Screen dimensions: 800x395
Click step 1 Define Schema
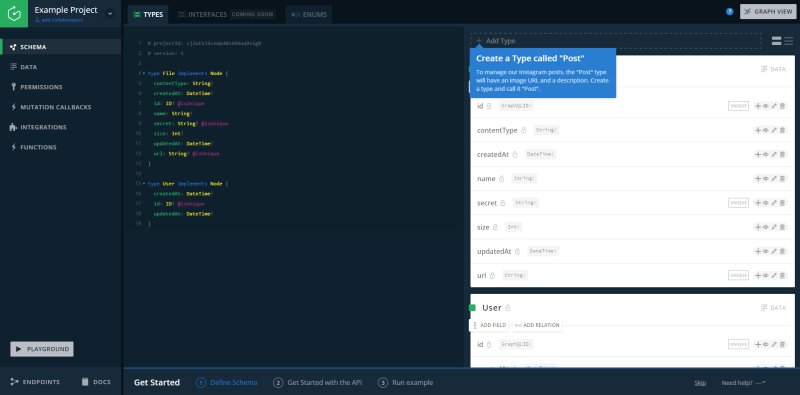point(227,382)
